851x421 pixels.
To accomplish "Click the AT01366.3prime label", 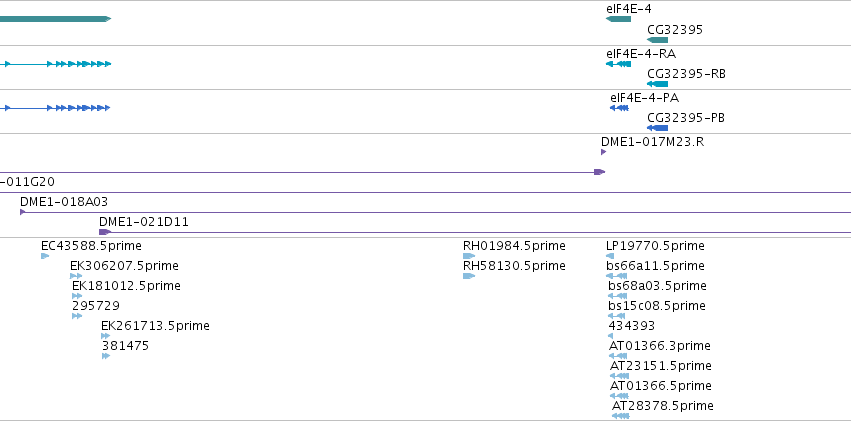I will tap(660, 346).
